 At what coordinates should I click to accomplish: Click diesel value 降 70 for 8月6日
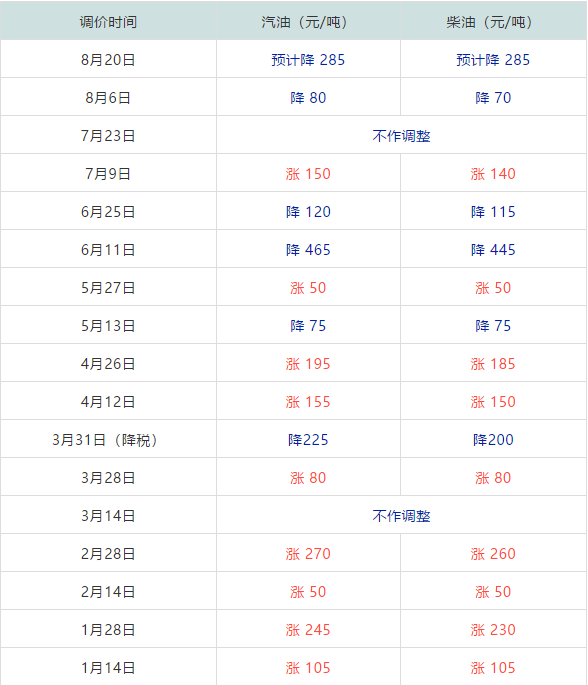click(x=493, y=98)
